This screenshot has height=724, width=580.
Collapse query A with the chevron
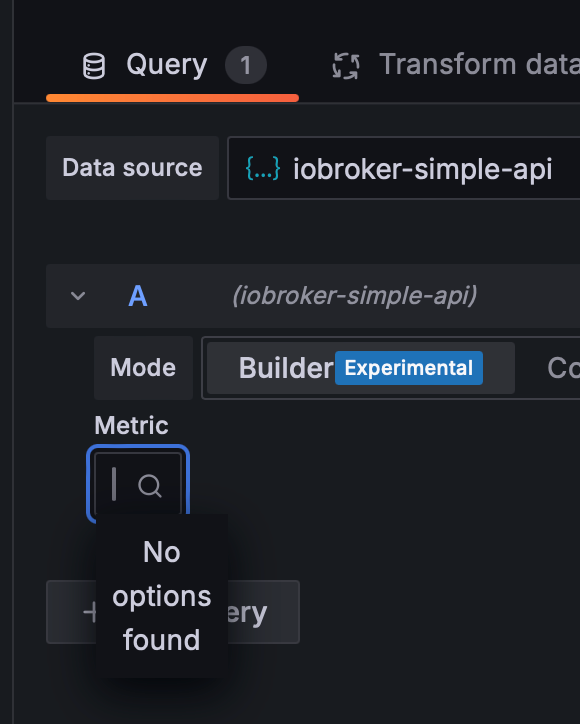78,296
